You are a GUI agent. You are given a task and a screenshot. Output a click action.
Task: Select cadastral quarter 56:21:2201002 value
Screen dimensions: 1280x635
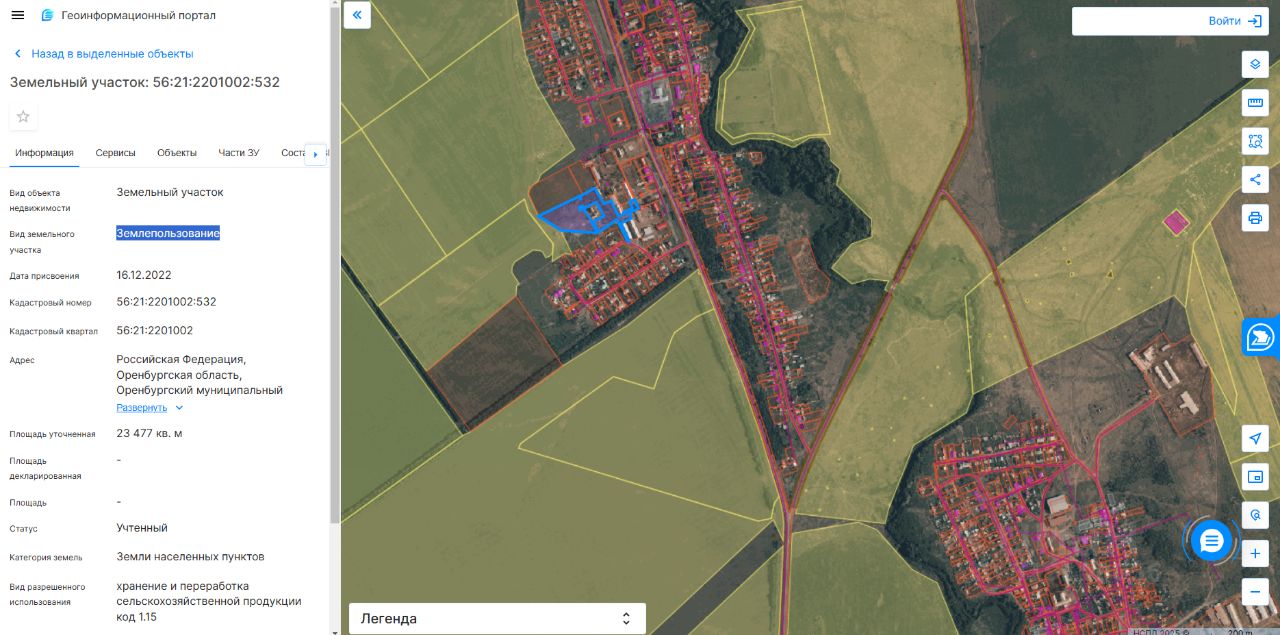155,330
